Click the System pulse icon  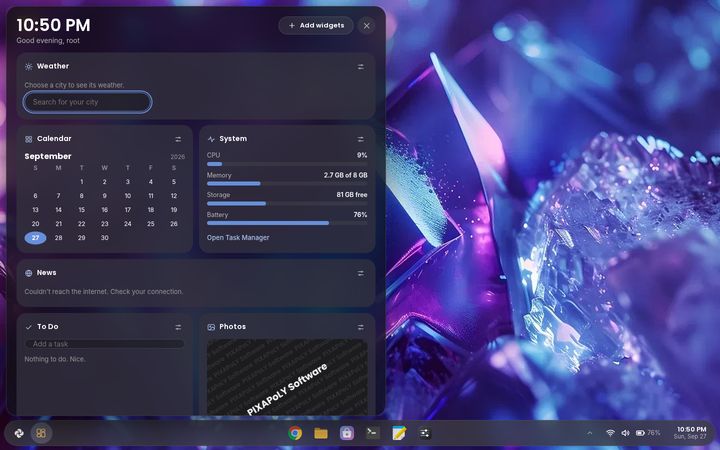point(211,139)
